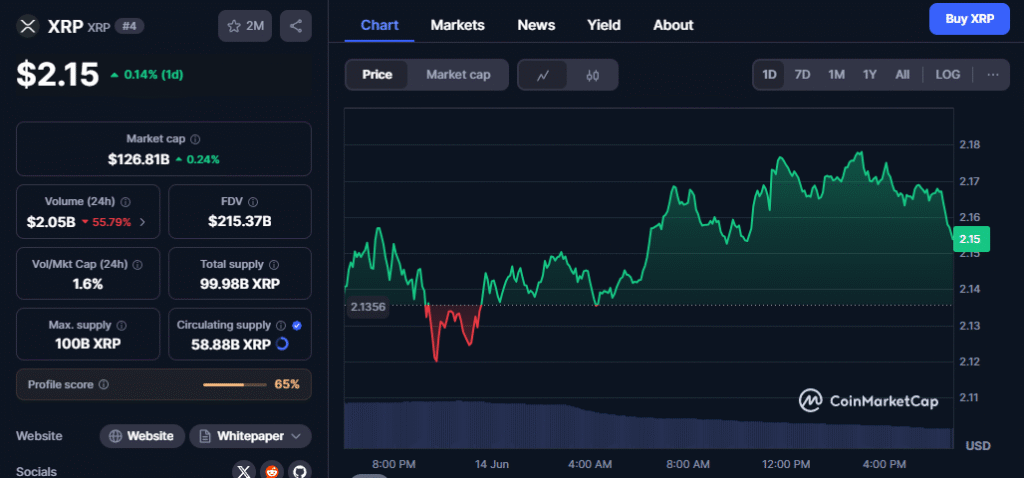
Task: Click the #4 rank badge
Action: tap(129, 26)
